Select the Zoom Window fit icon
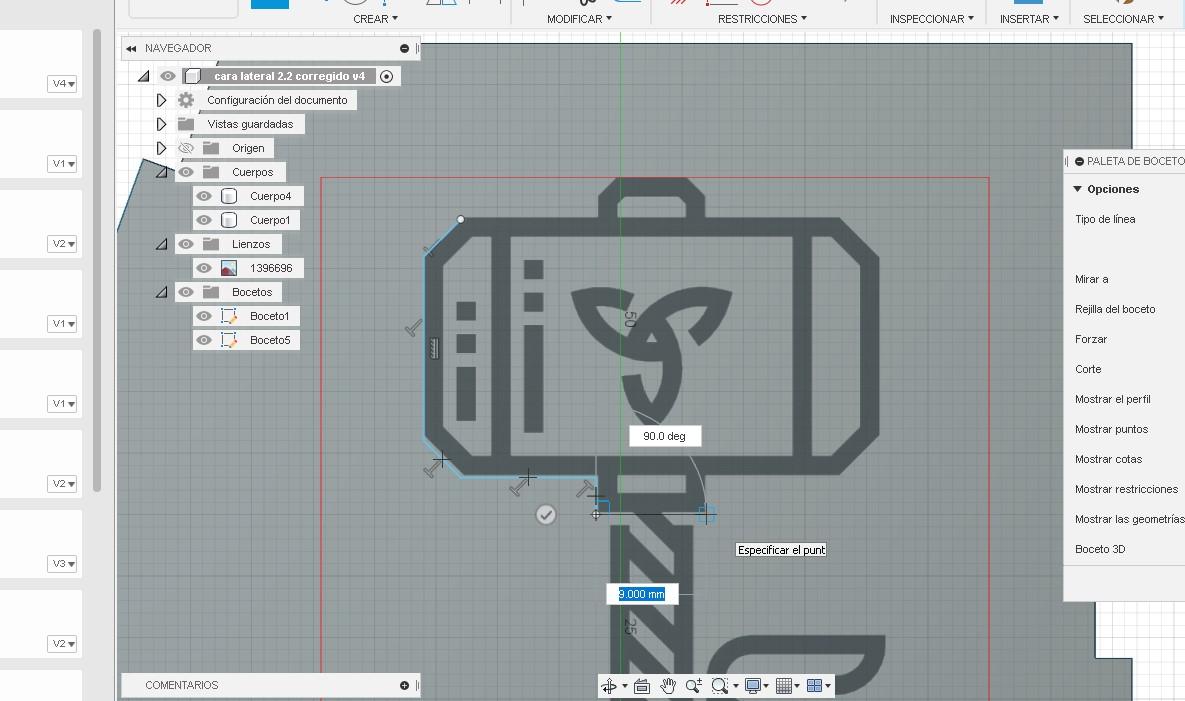1185x701 pixels. 719,686
